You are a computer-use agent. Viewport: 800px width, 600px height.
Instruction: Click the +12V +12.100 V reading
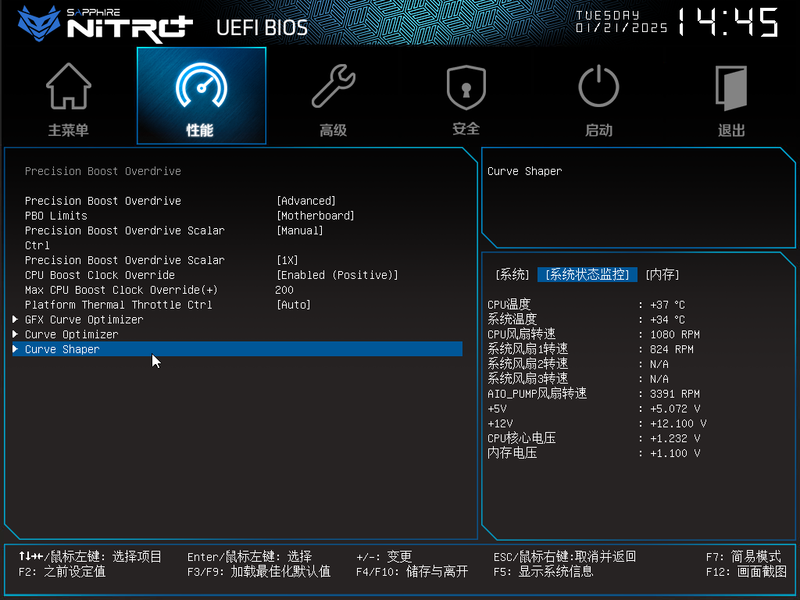597,423
